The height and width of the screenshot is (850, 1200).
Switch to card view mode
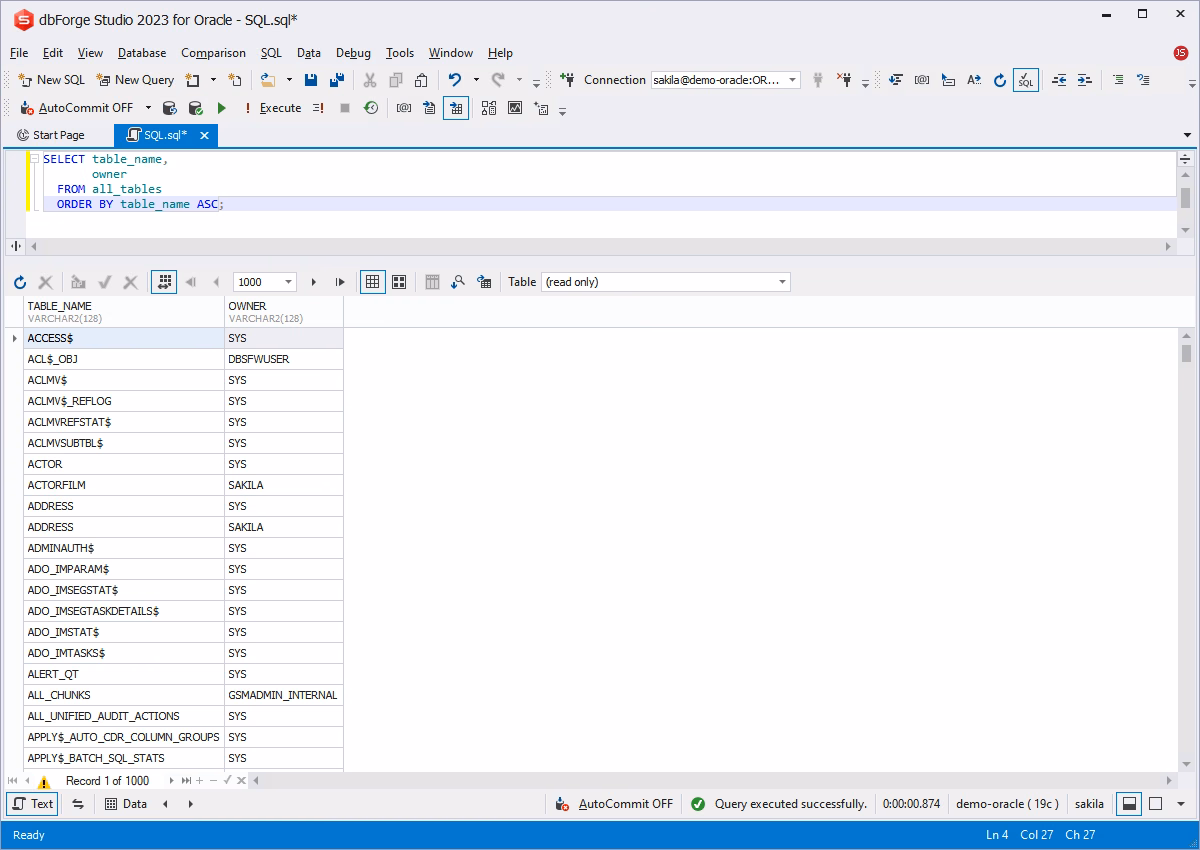point(399,283)
